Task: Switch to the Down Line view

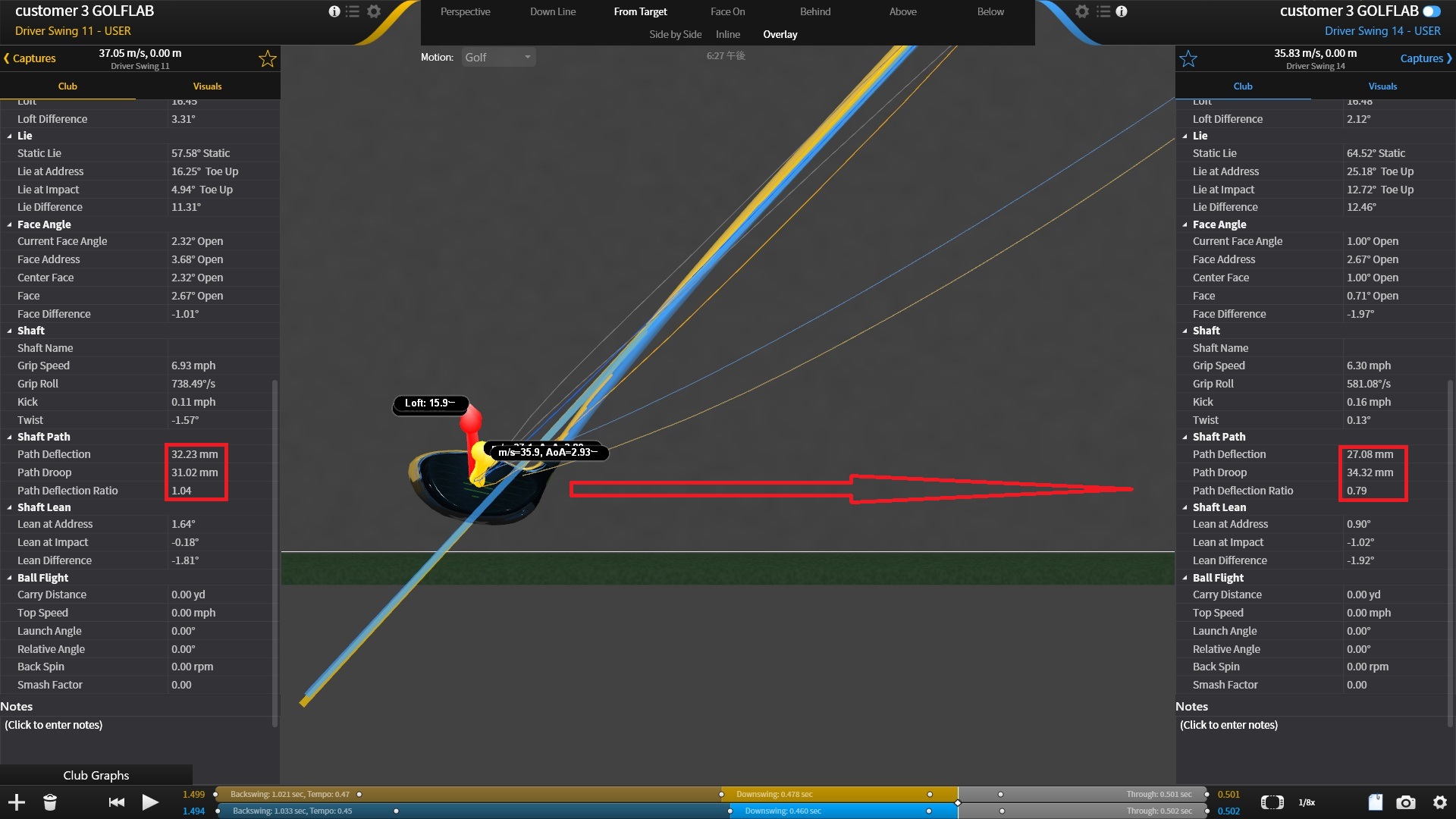Action: tap(552, 11)
